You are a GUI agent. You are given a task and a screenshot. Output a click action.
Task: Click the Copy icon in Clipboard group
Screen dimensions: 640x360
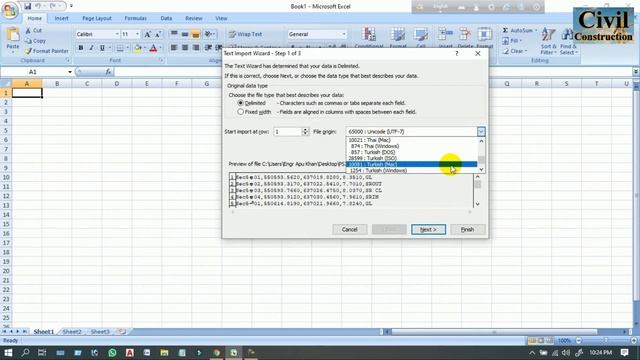28,41
